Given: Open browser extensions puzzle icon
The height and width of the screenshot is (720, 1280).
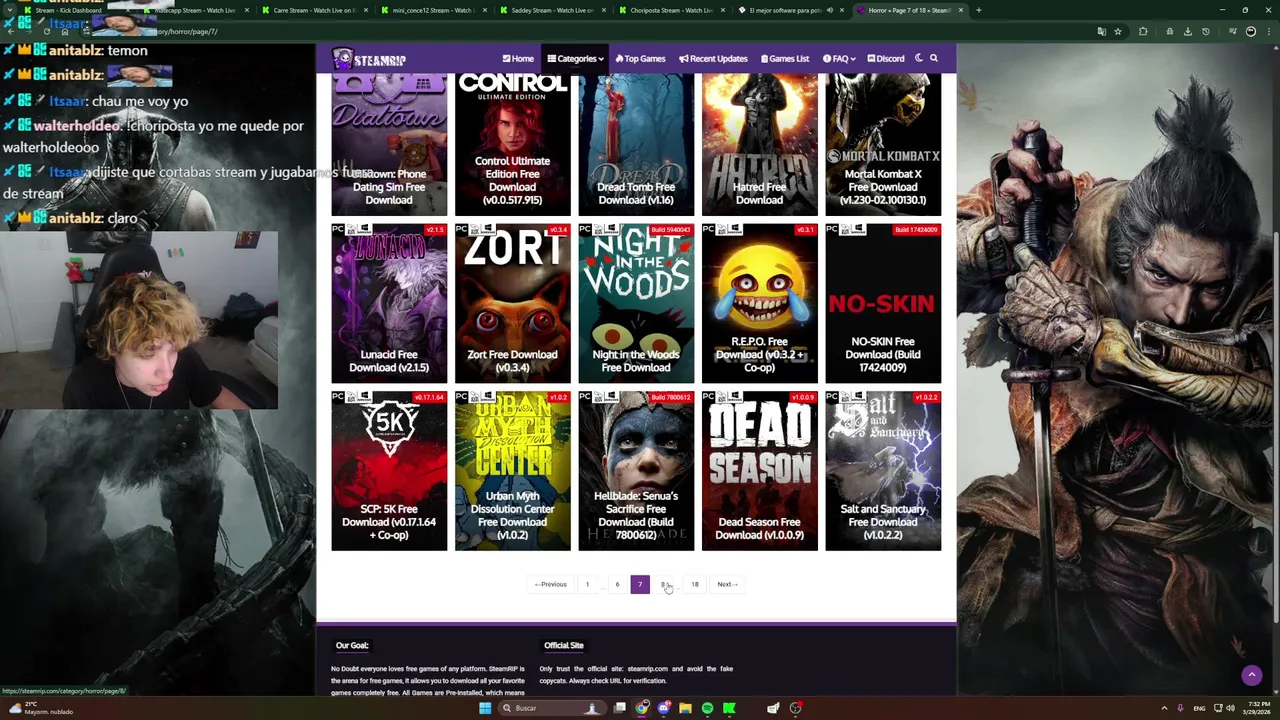Looking at the screenshot, I should point(1143,31).
